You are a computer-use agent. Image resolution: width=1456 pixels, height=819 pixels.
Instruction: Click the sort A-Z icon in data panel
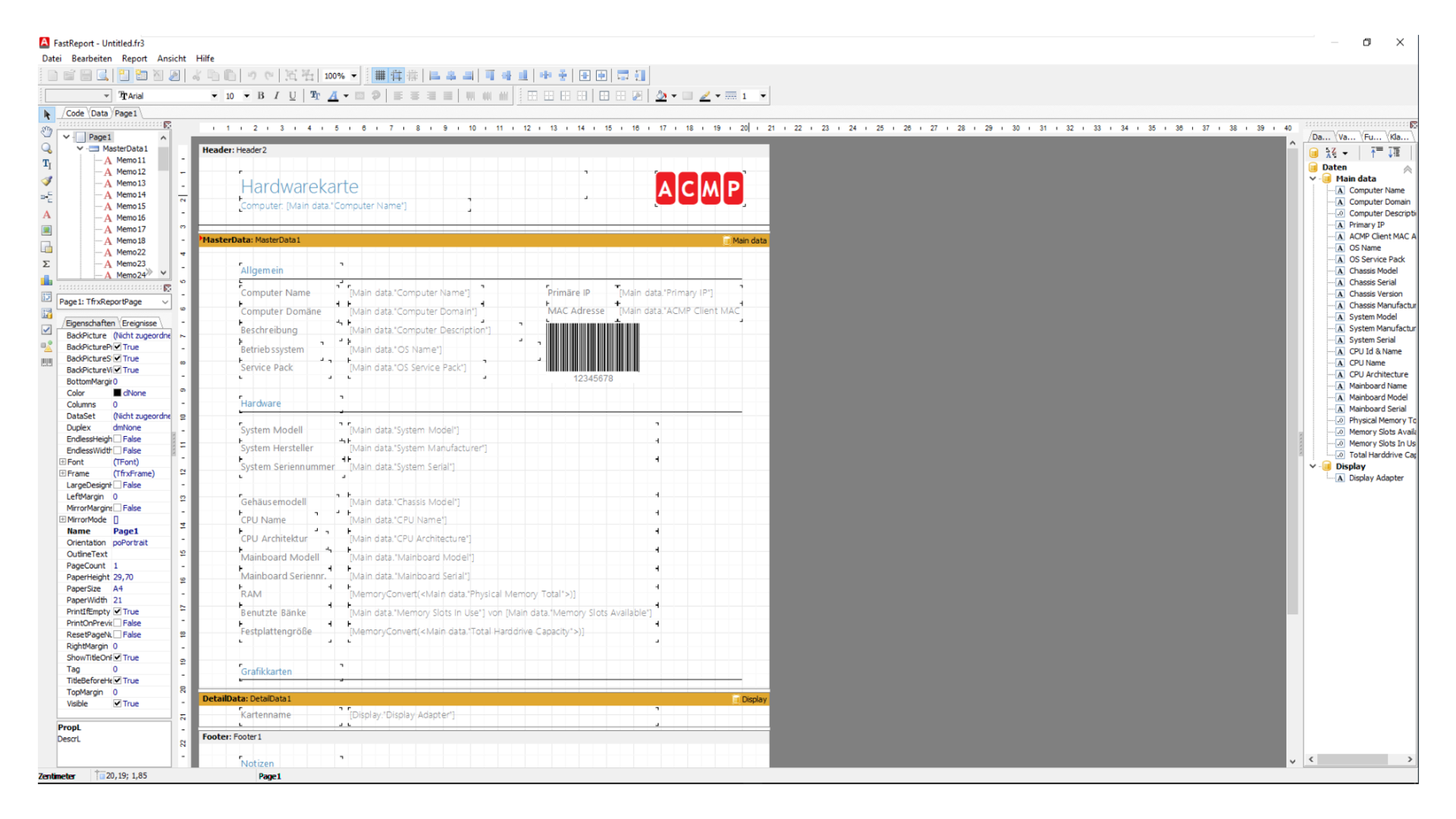tap(1331, 152)
